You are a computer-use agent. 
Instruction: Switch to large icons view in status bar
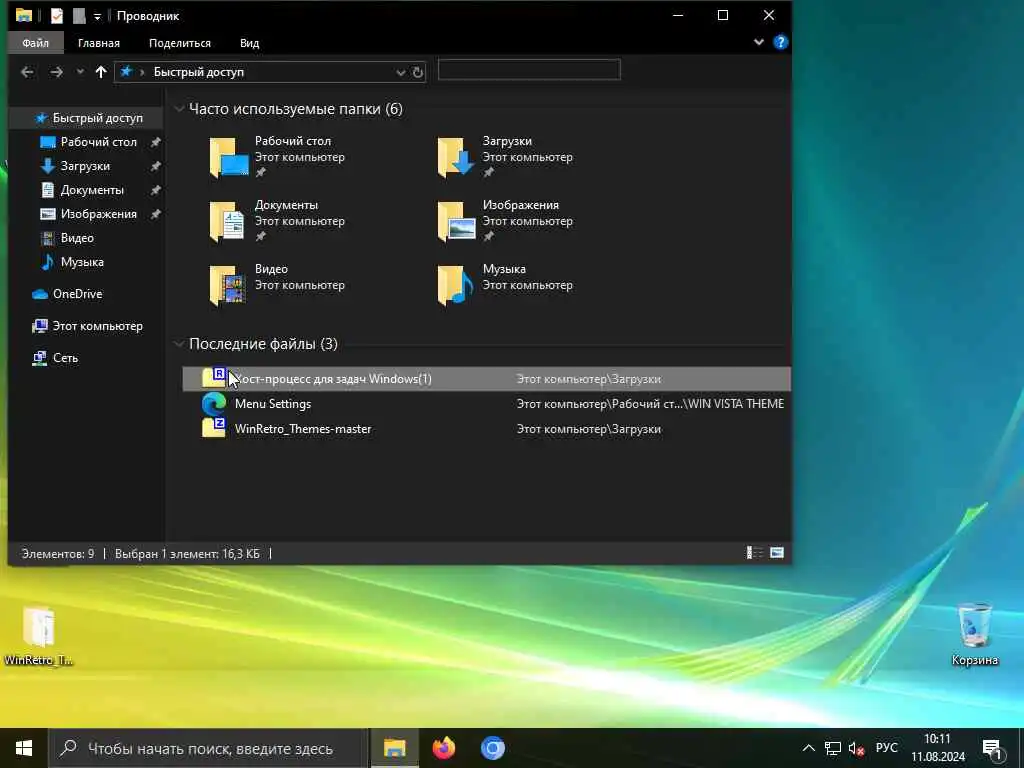click(x=776, y=553)
